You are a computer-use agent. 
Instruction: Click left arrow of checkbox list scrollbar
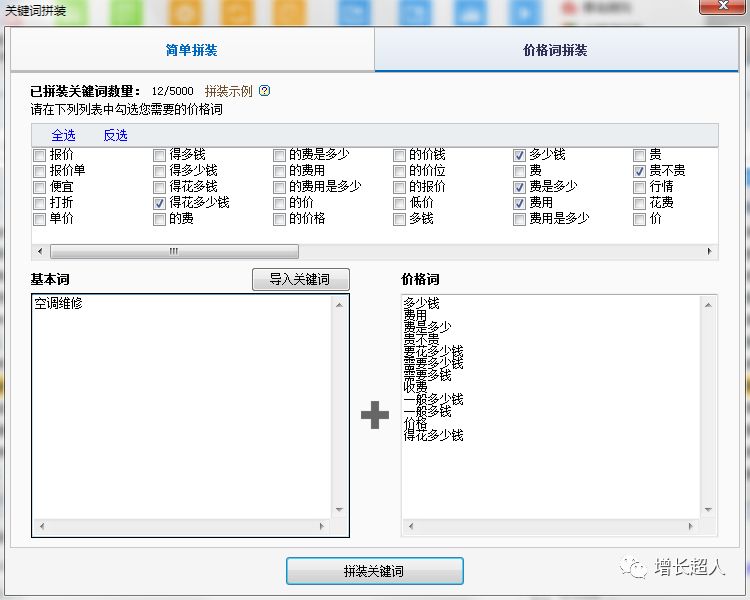[40, 252]
